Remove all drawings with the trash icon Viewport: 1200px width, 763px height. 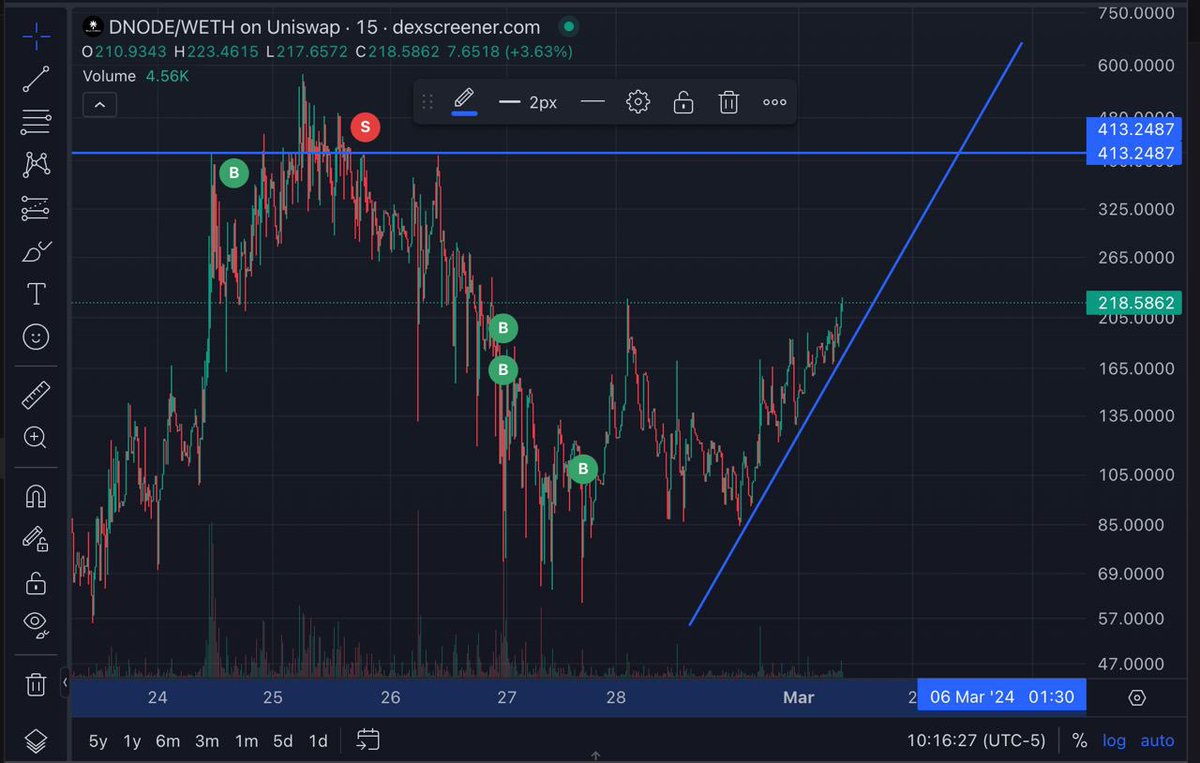(x=35, y=685)
